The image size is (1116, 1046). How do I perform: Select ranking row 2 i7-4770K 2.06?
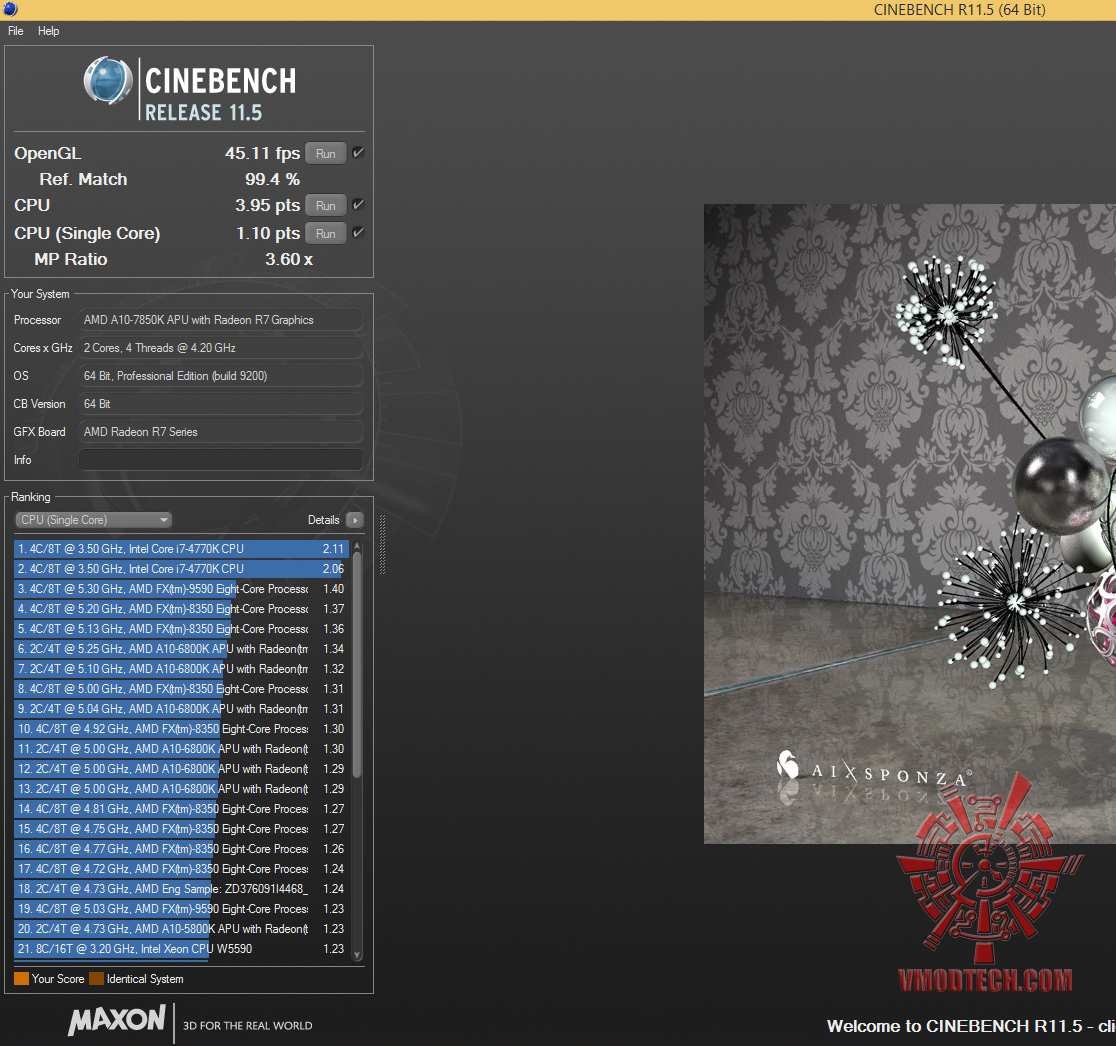[181, 569]
